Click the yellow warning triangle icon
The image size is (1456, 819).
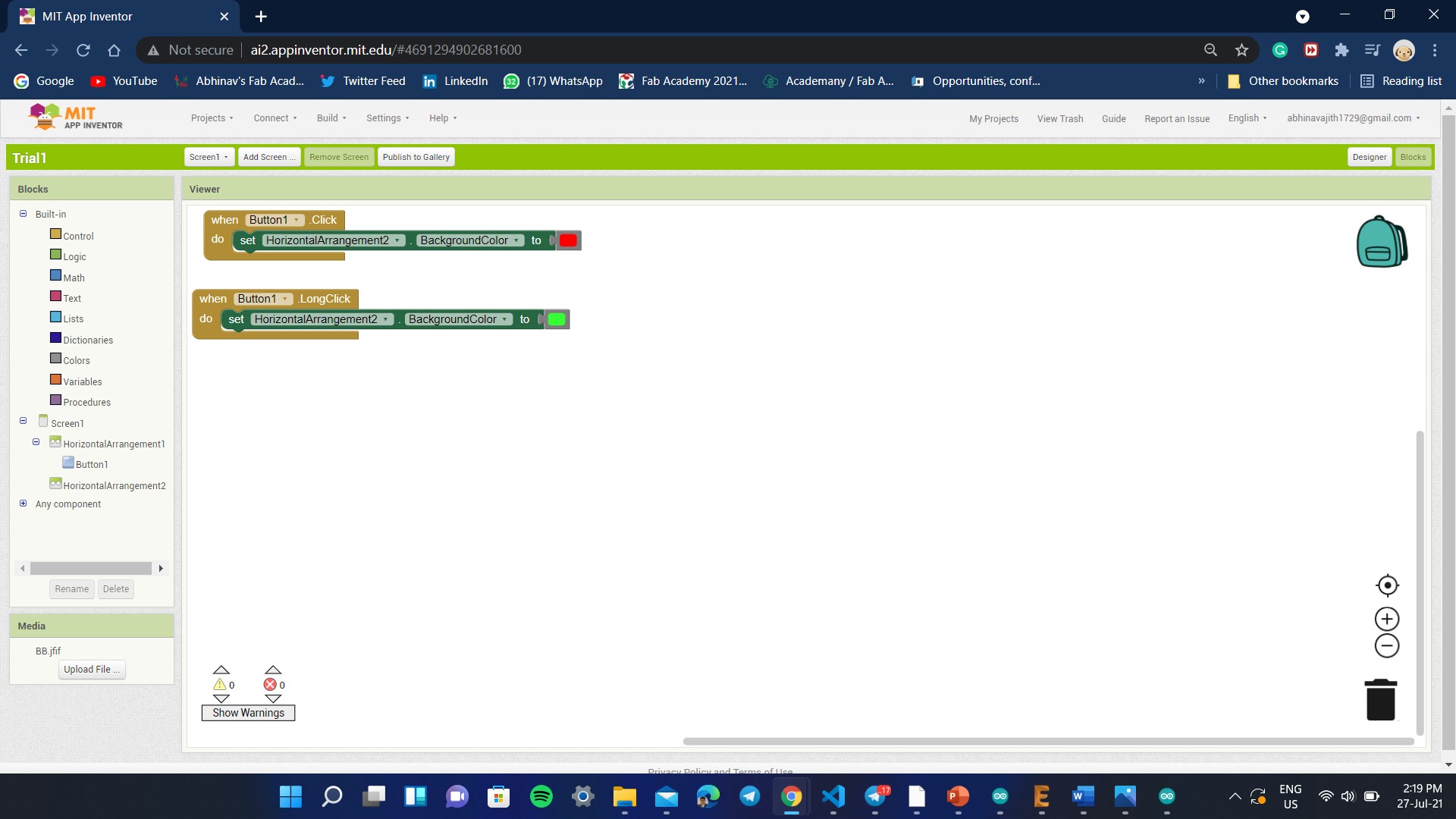click(220, 685)
